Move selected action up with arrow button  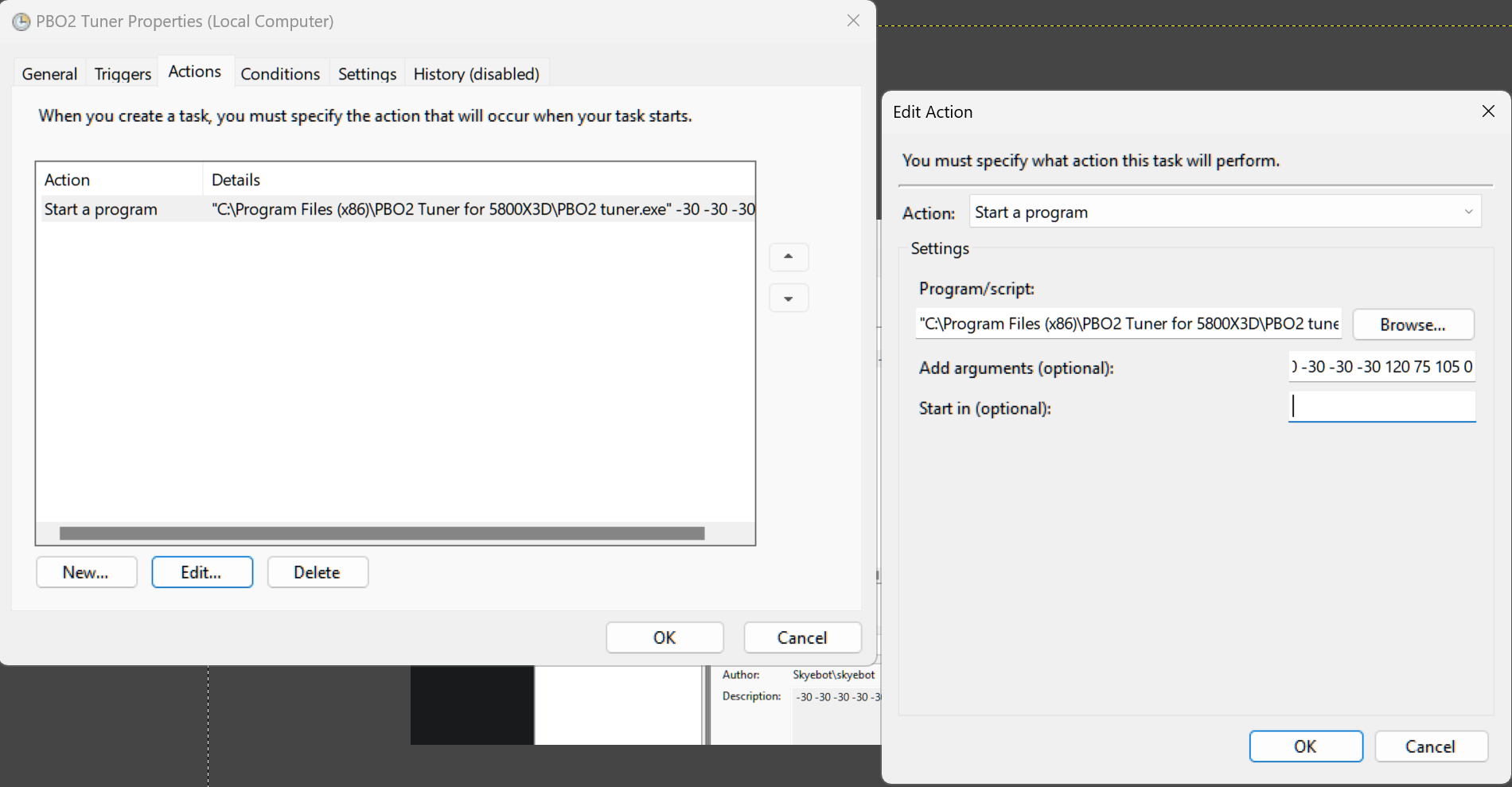pyautogui.click(x=789, y=257)
